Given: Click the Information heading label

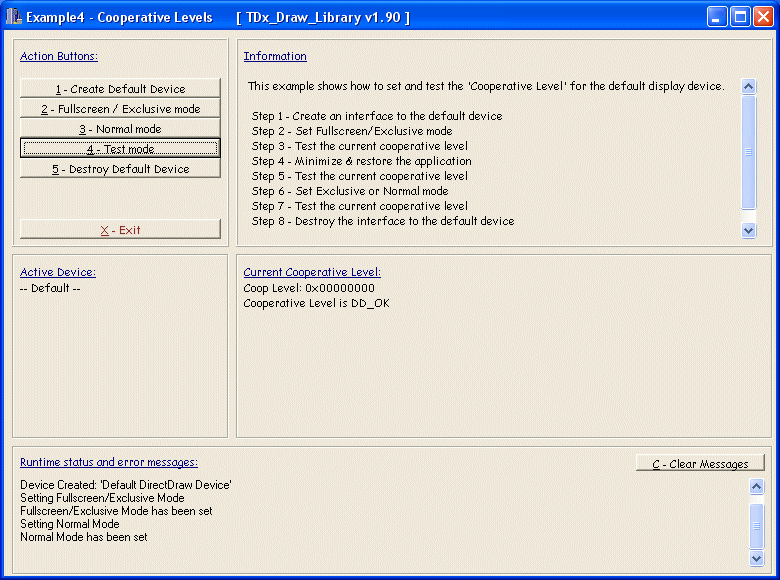Looking at the screenshot, I should [275, 56].
